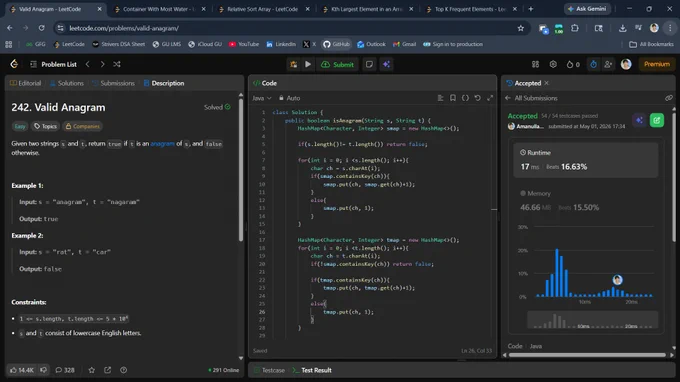Click the LeetCode logo icon
The width and height of the screenshot is (680, 382).
pos(14,64)
